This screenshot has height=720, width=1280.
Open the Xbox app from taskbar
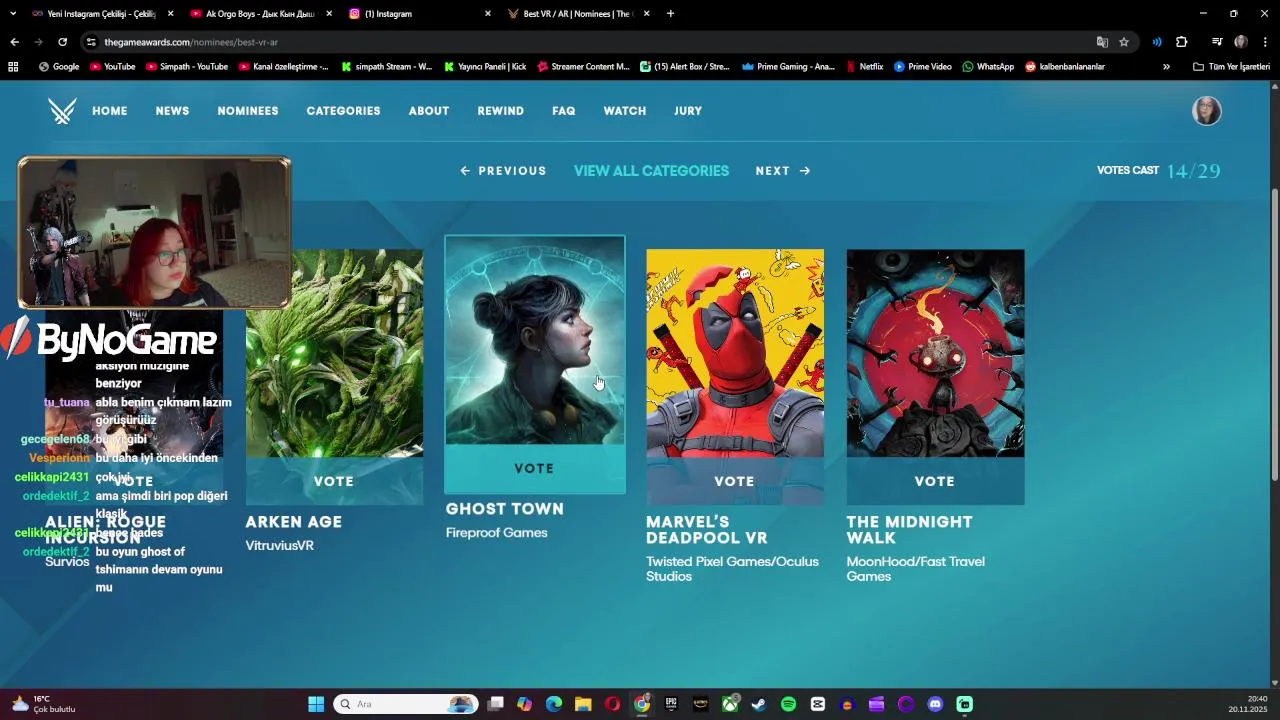pyautogui.click(x=730, y=704)
